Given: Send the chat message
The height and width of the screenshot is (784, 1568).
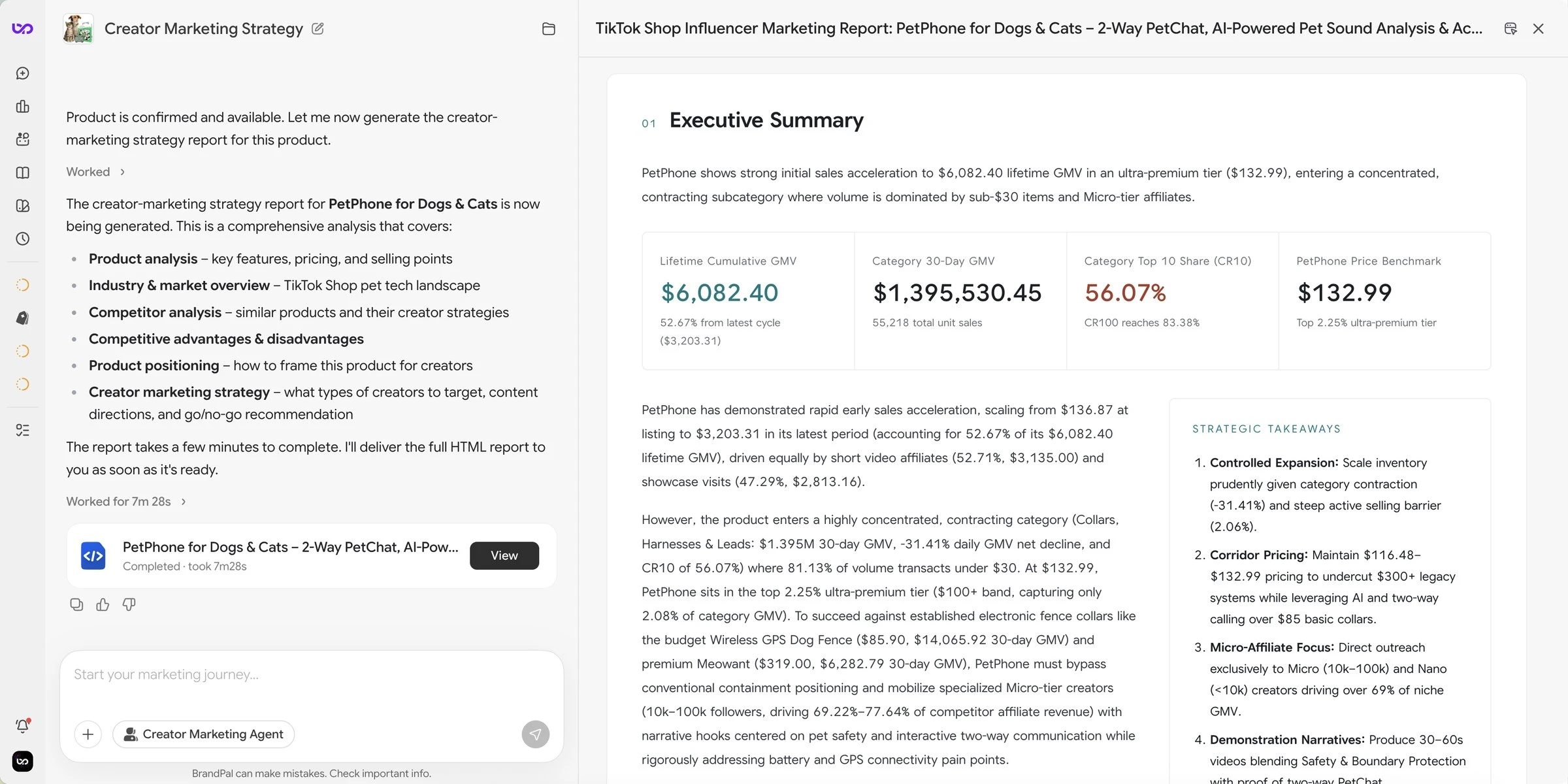Looking at the screenshot, I should tap(536, 734).
